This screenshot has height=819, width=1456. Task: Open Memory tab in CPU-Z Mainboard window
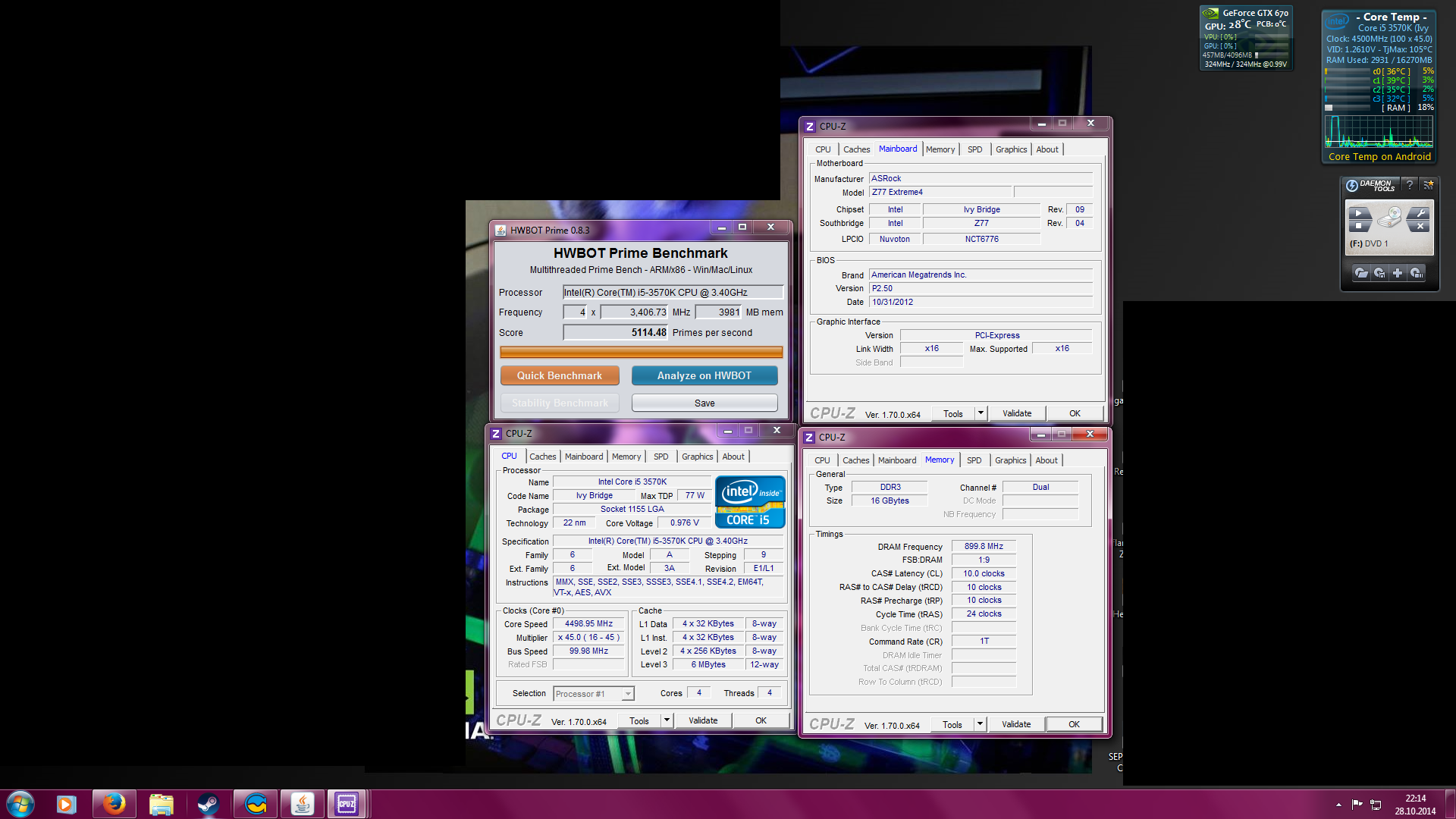click(x=940, y=149)
